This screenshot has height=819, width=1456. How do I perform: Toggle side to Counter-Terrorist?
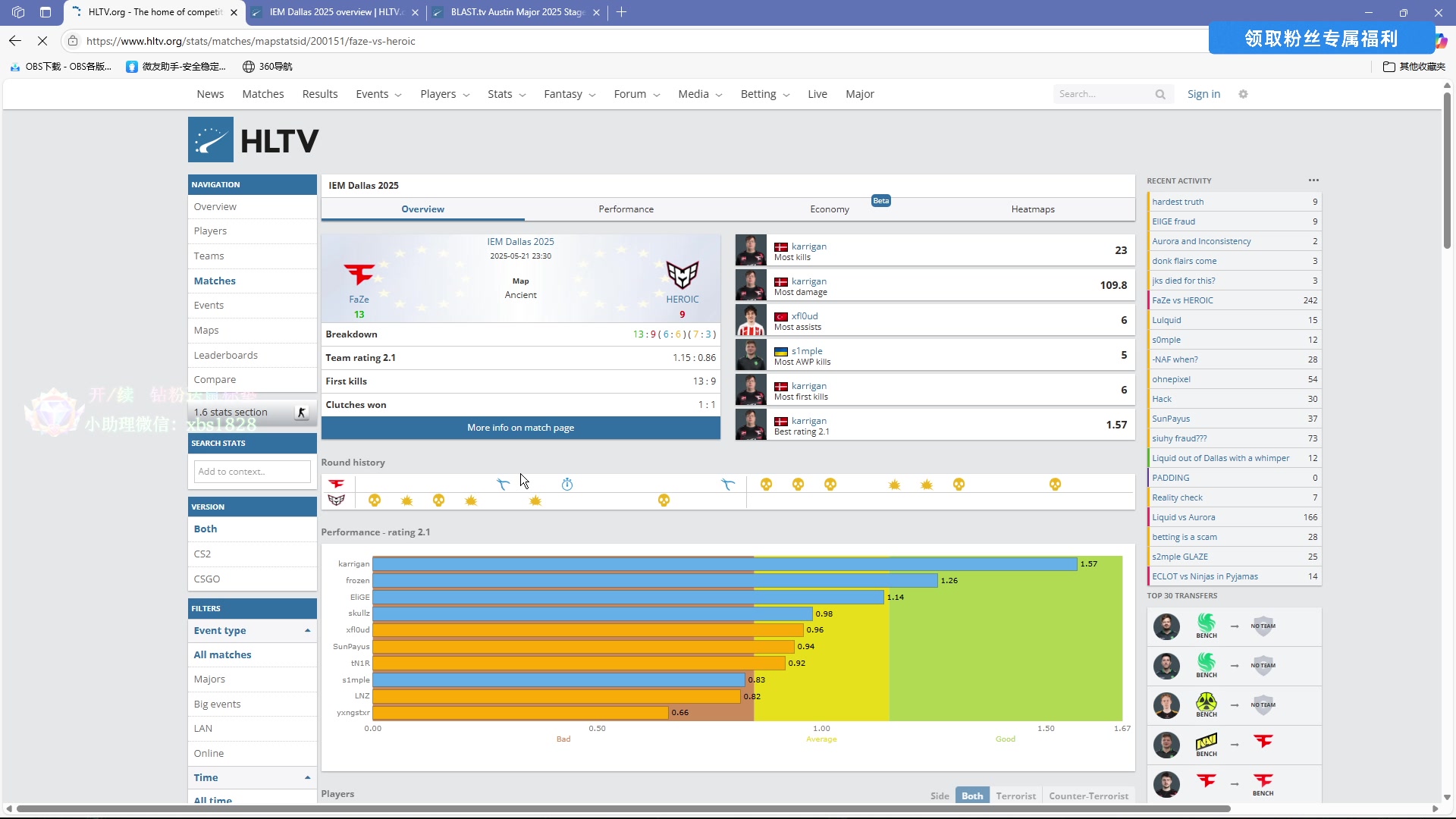click(1088, 795)
